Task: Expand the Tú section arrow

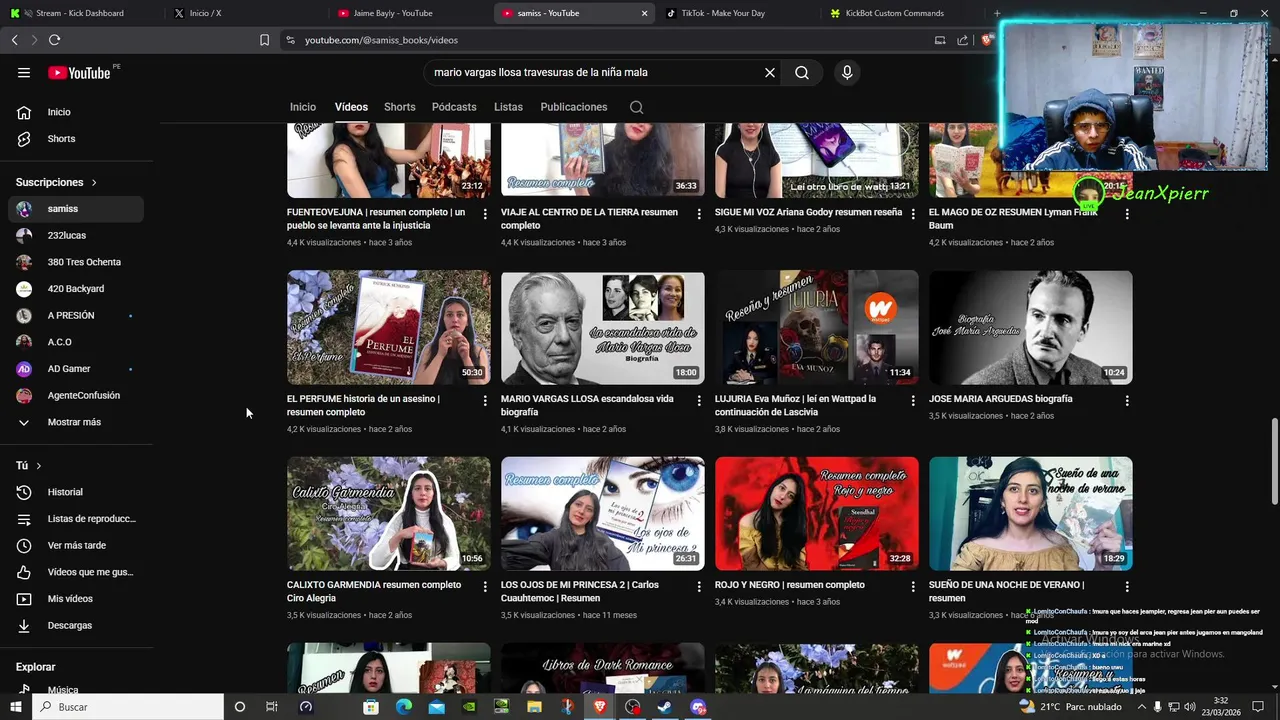Action: (x=39, y=466)
